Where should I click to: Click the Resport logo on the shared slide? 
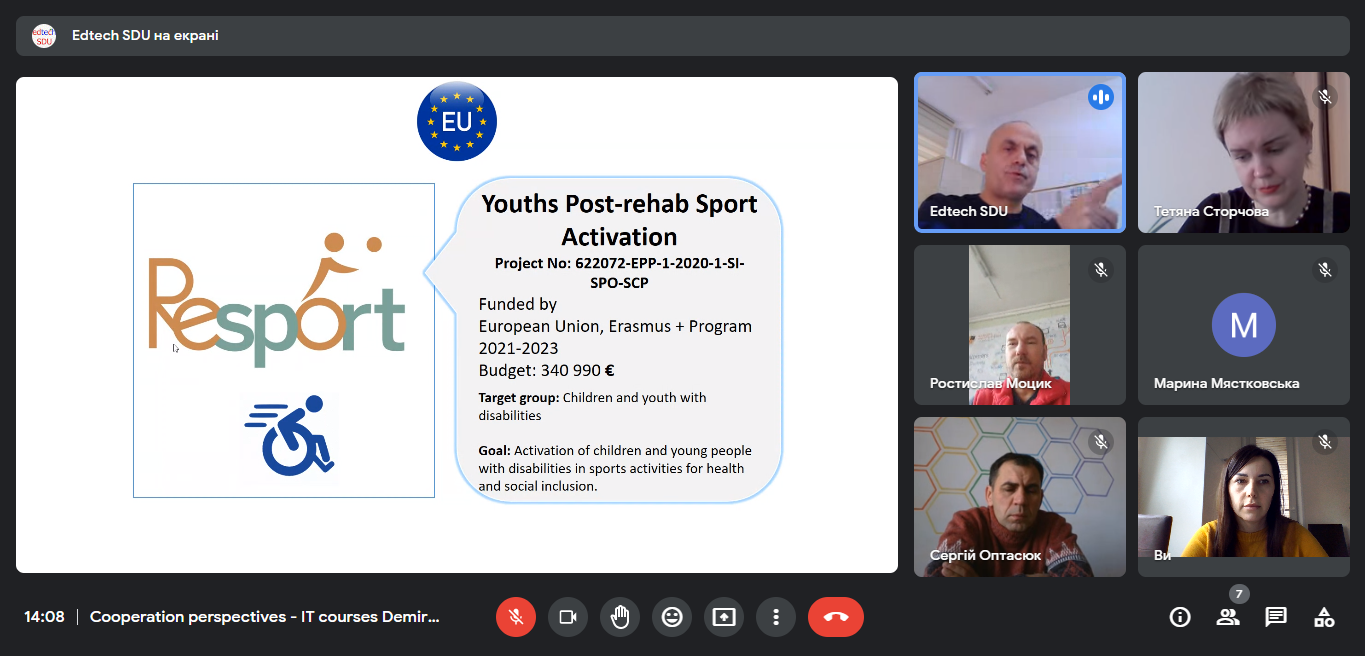(x=279, y=300)
